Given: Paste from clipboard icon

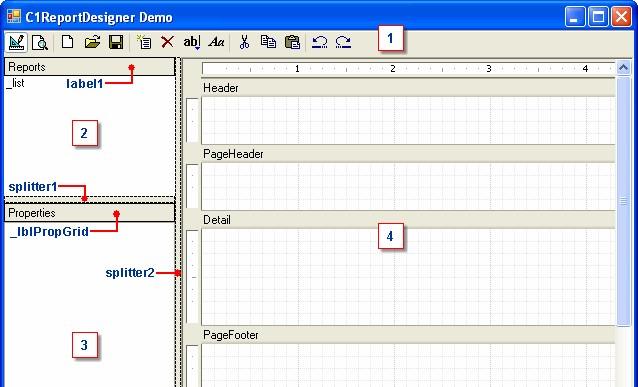Looking at the screenshot, I should [x=292, y=42].
